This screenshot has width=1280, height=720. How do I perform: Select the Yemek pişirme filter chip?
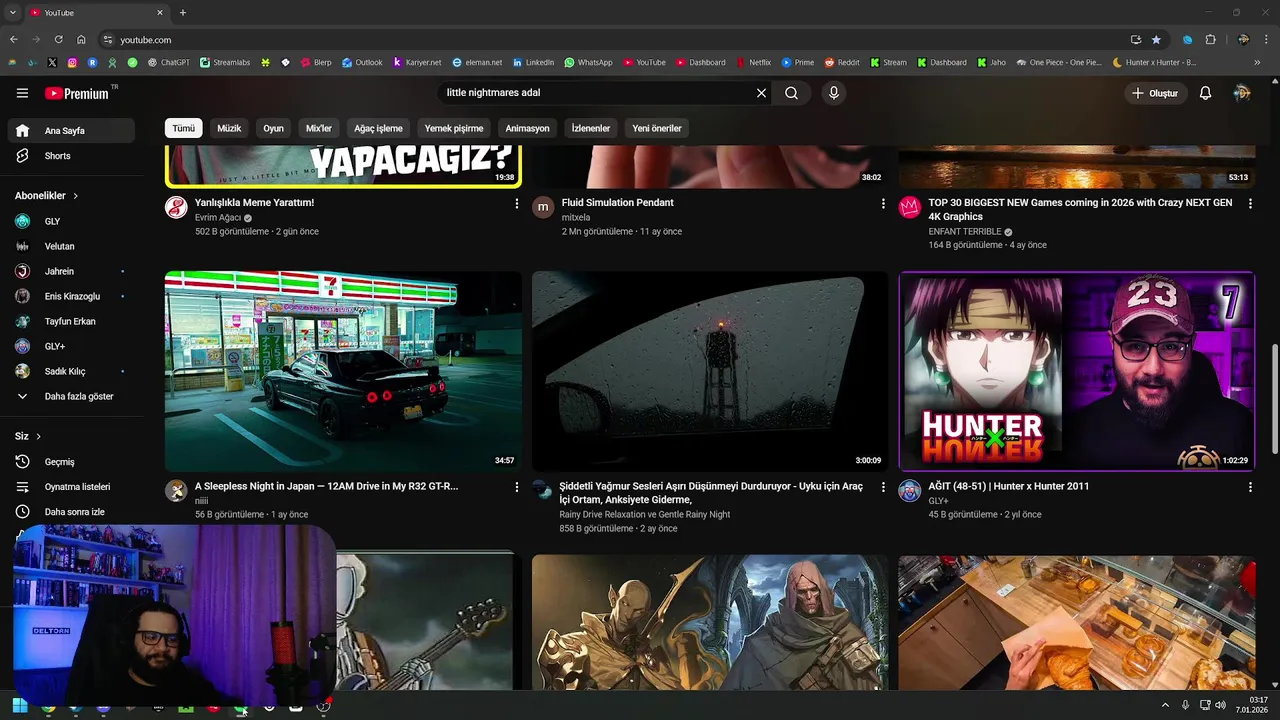click(x=454, y=128)
